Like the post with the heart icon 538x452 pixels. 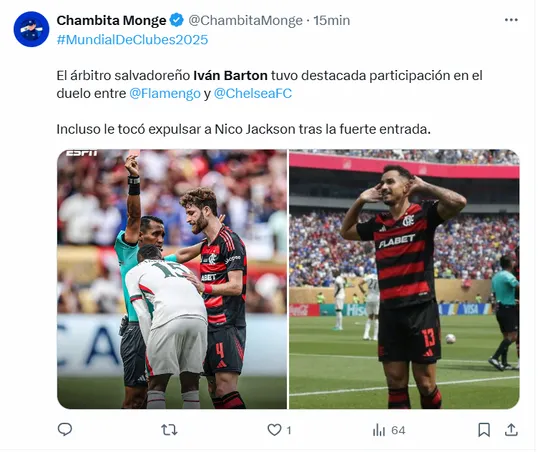click(x=274, y=430)
